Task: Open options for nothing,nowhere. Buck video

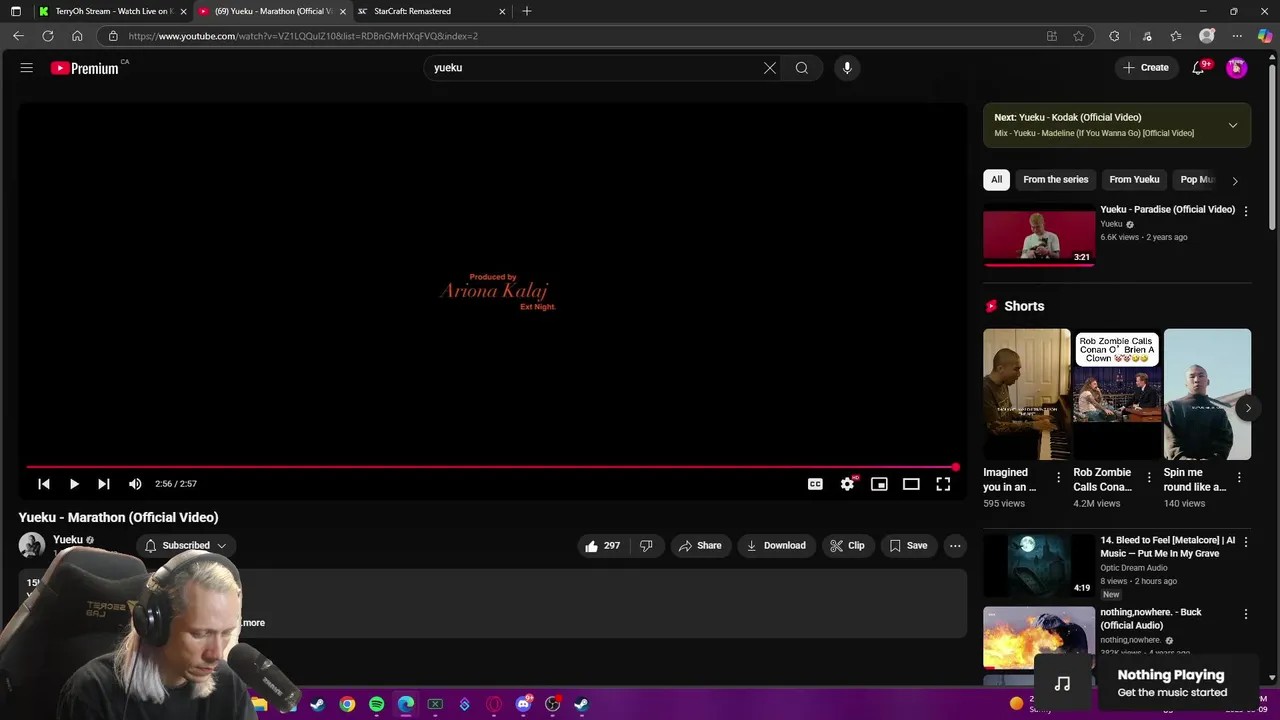Action: click(1246, 614)
